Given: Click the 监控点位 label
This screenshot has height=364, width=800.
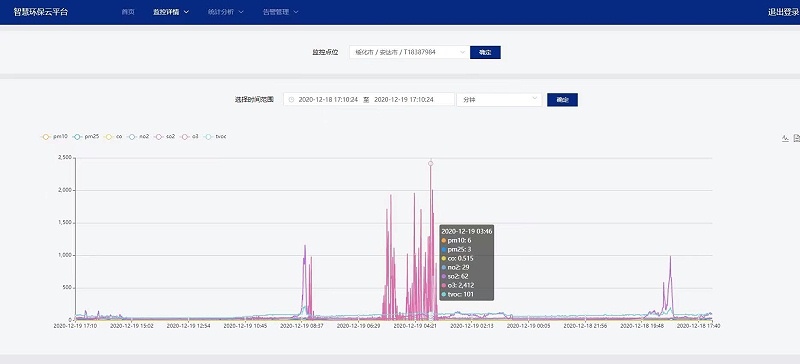Looking at the screenshot, I should (x=325, y=52).
